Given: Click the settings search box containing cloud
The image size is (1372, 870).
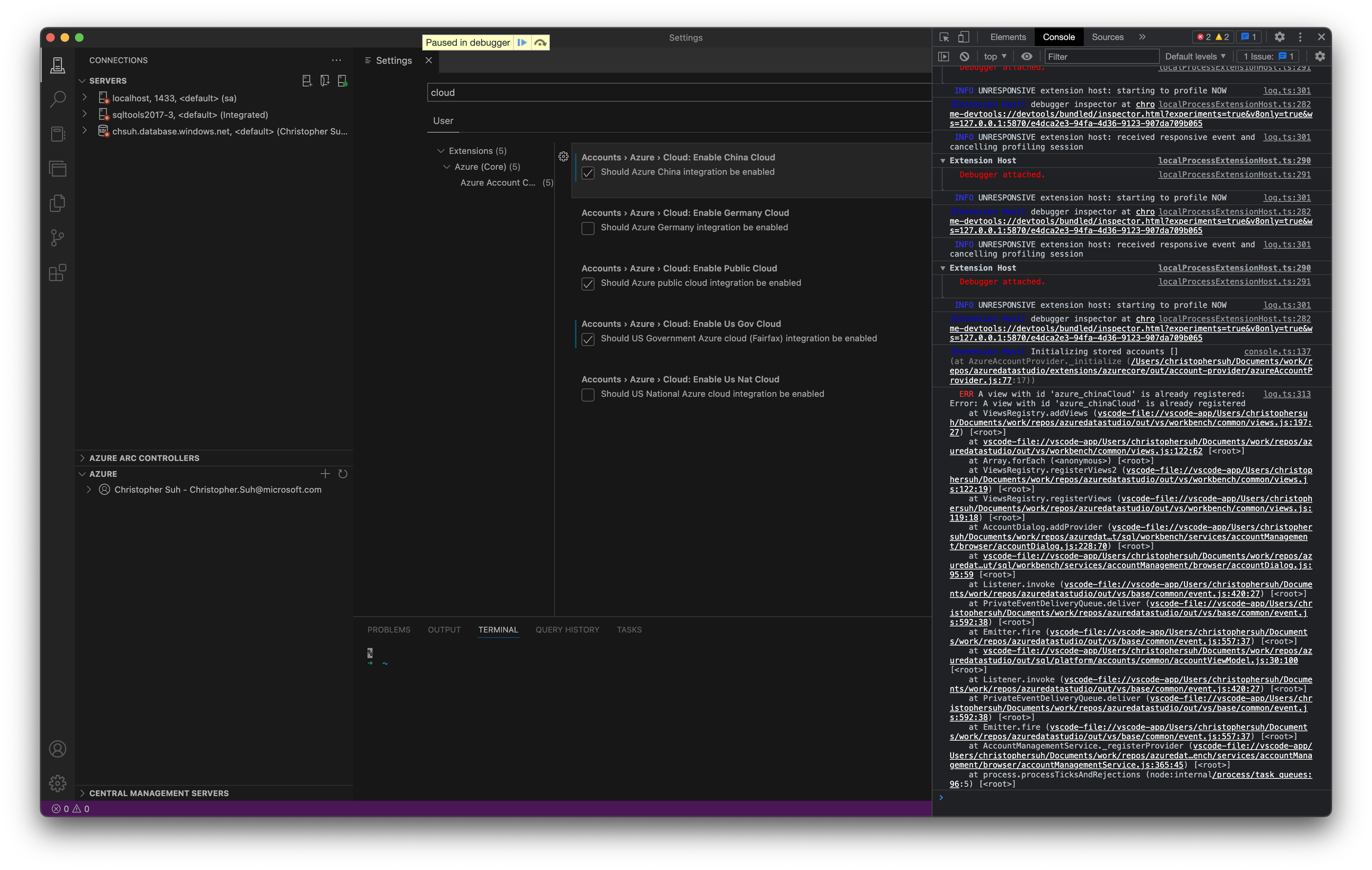Looking at the screenshot, I should (x=679, y=92).
